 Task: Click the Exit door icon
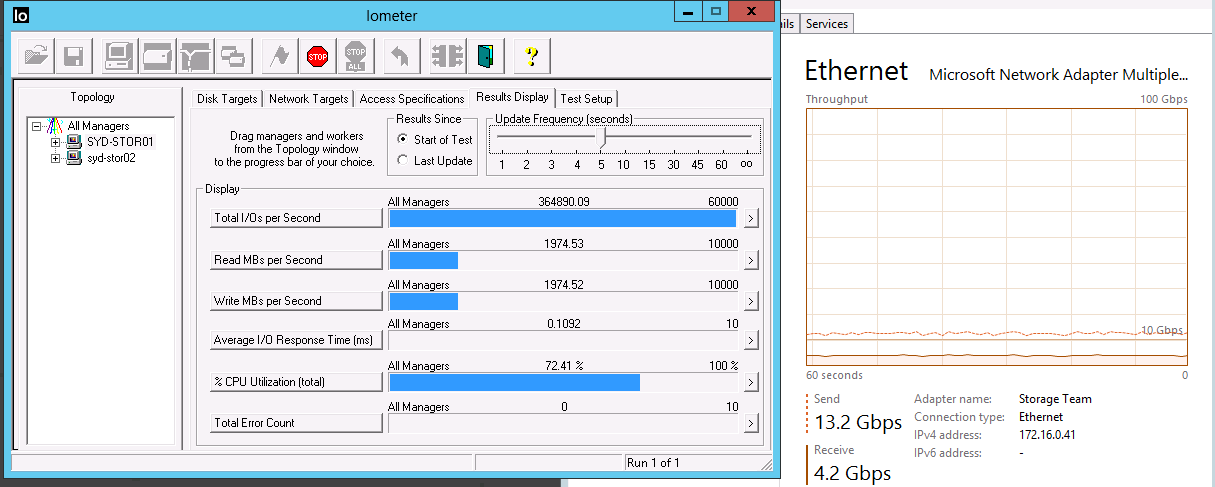click(x=485, y=56)
